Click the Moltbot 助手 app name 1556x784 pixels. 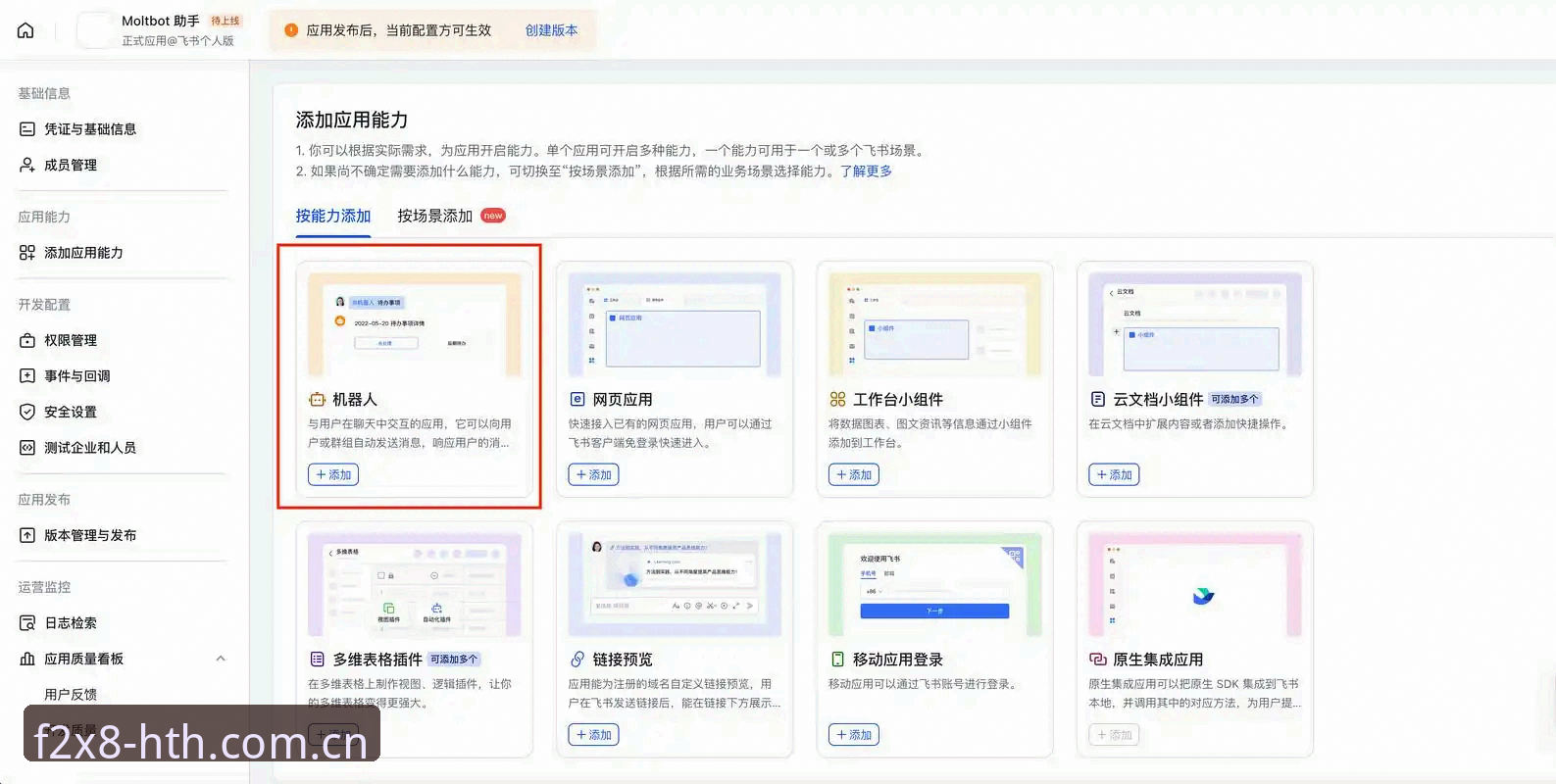click(161, 21)
